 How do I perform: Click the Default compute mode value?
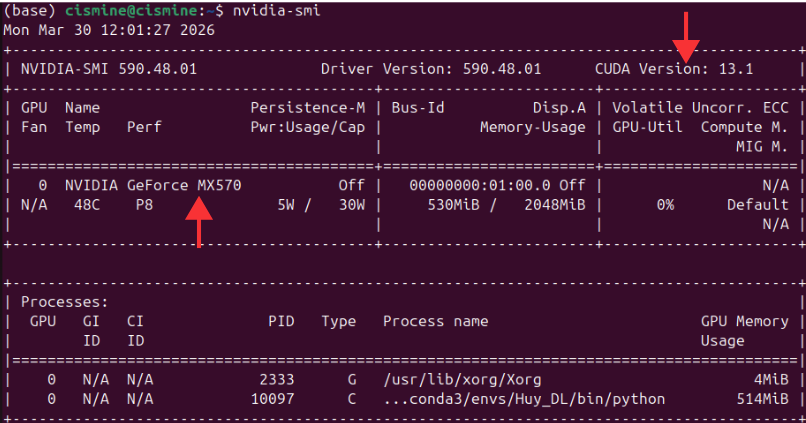coord(758,204)
